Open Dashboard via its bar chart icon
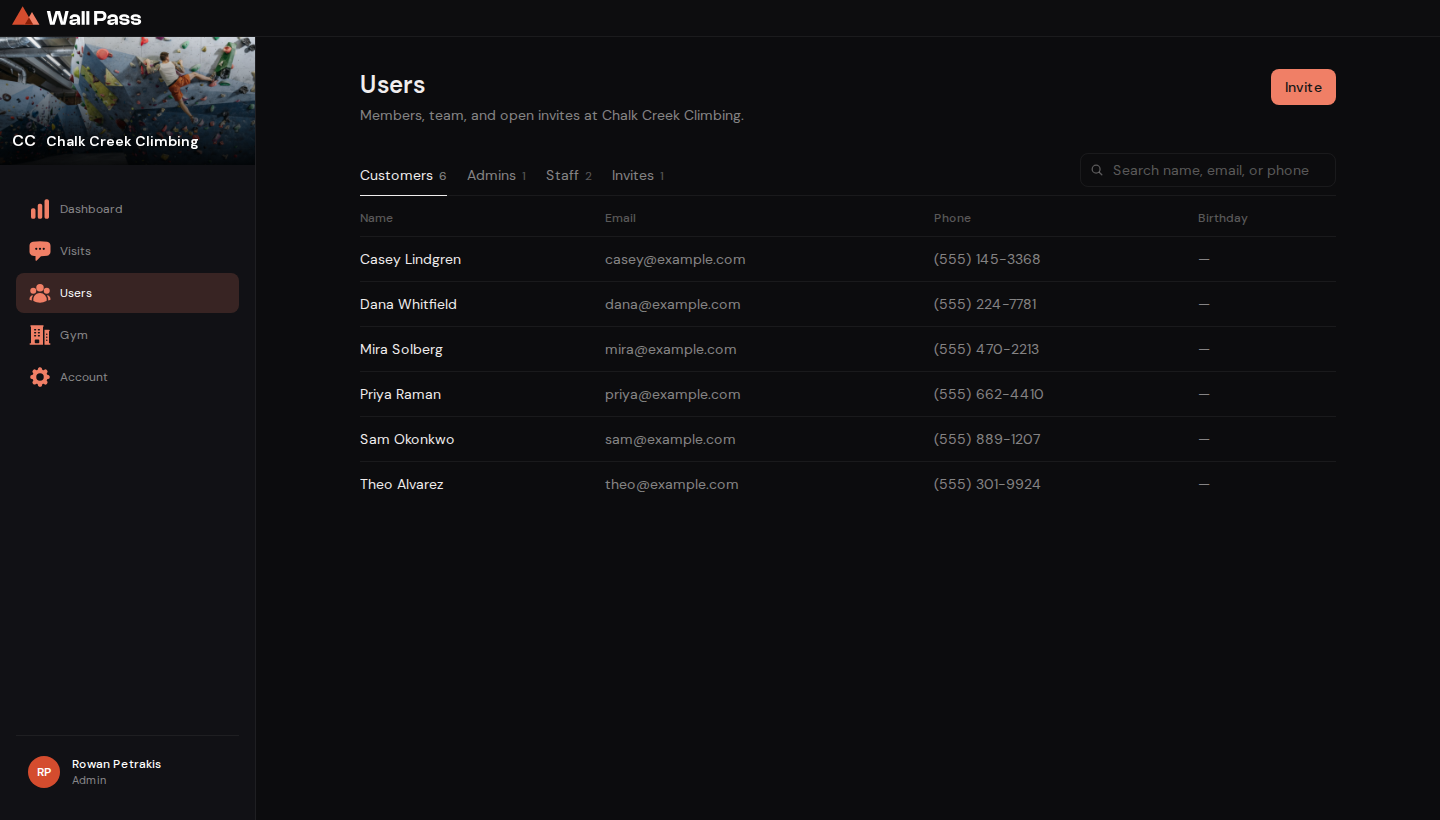 (x=40, y=209)
